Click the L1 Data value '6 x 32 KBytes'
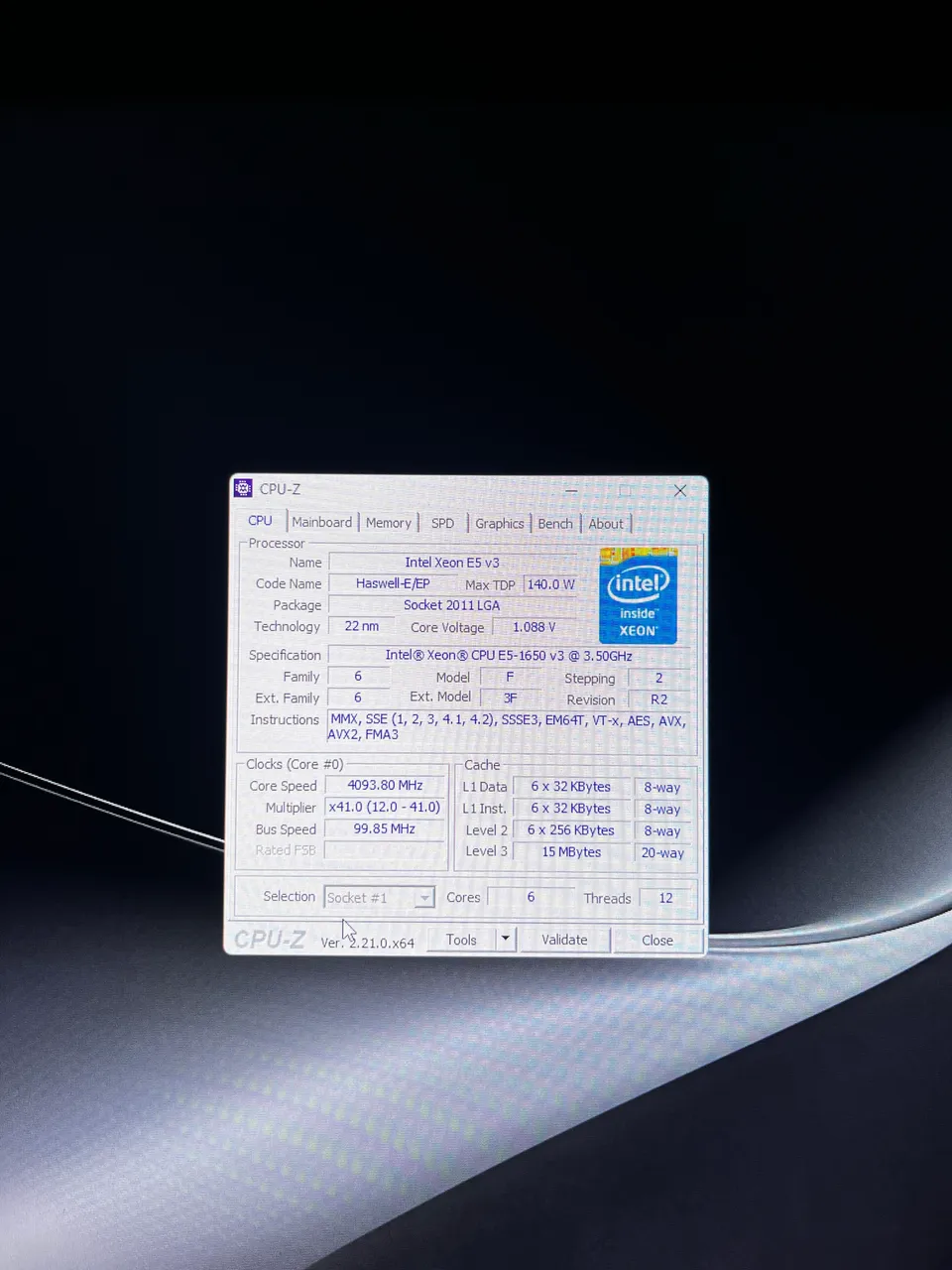Viewport: 952px width, 1270px height. pyautogui.click(x=571, y=787)
